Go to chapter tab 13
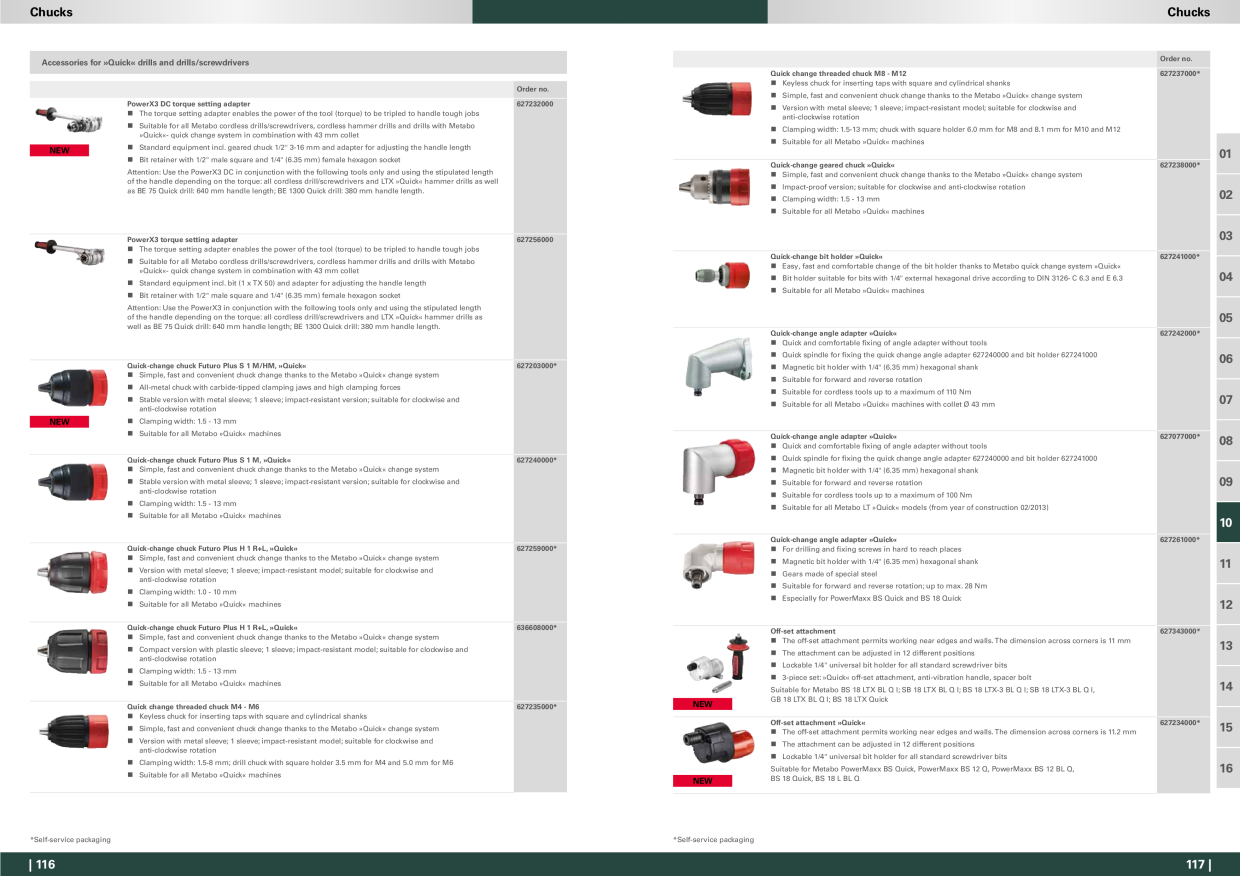 click(x=1227, y=646)
